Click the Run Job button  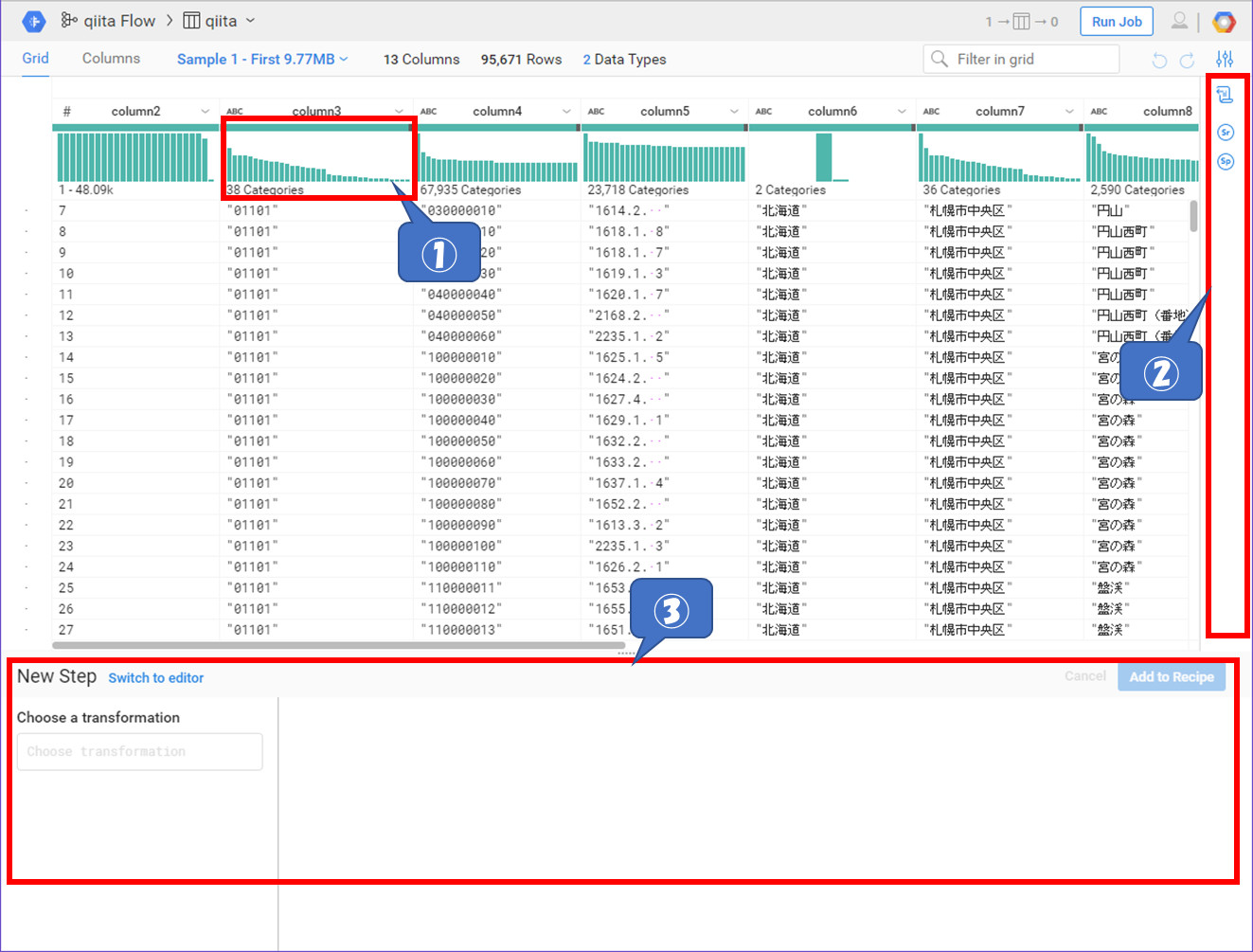(x=1117, y=22)
